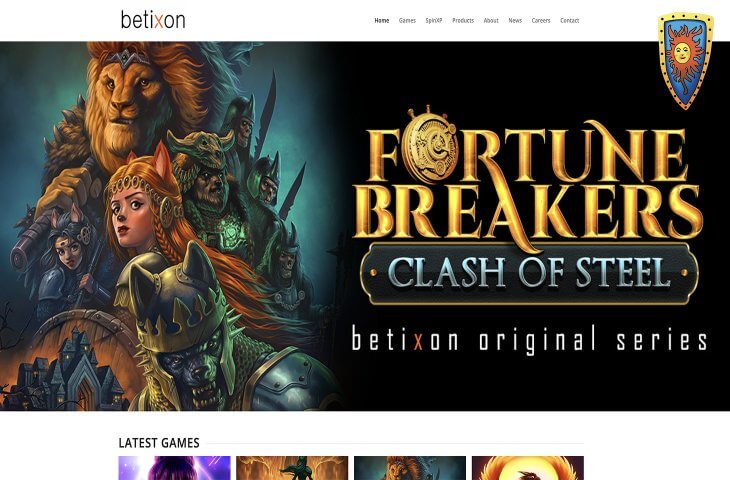Click the Clash of Steel banner plate

click(x=529, y=273)
